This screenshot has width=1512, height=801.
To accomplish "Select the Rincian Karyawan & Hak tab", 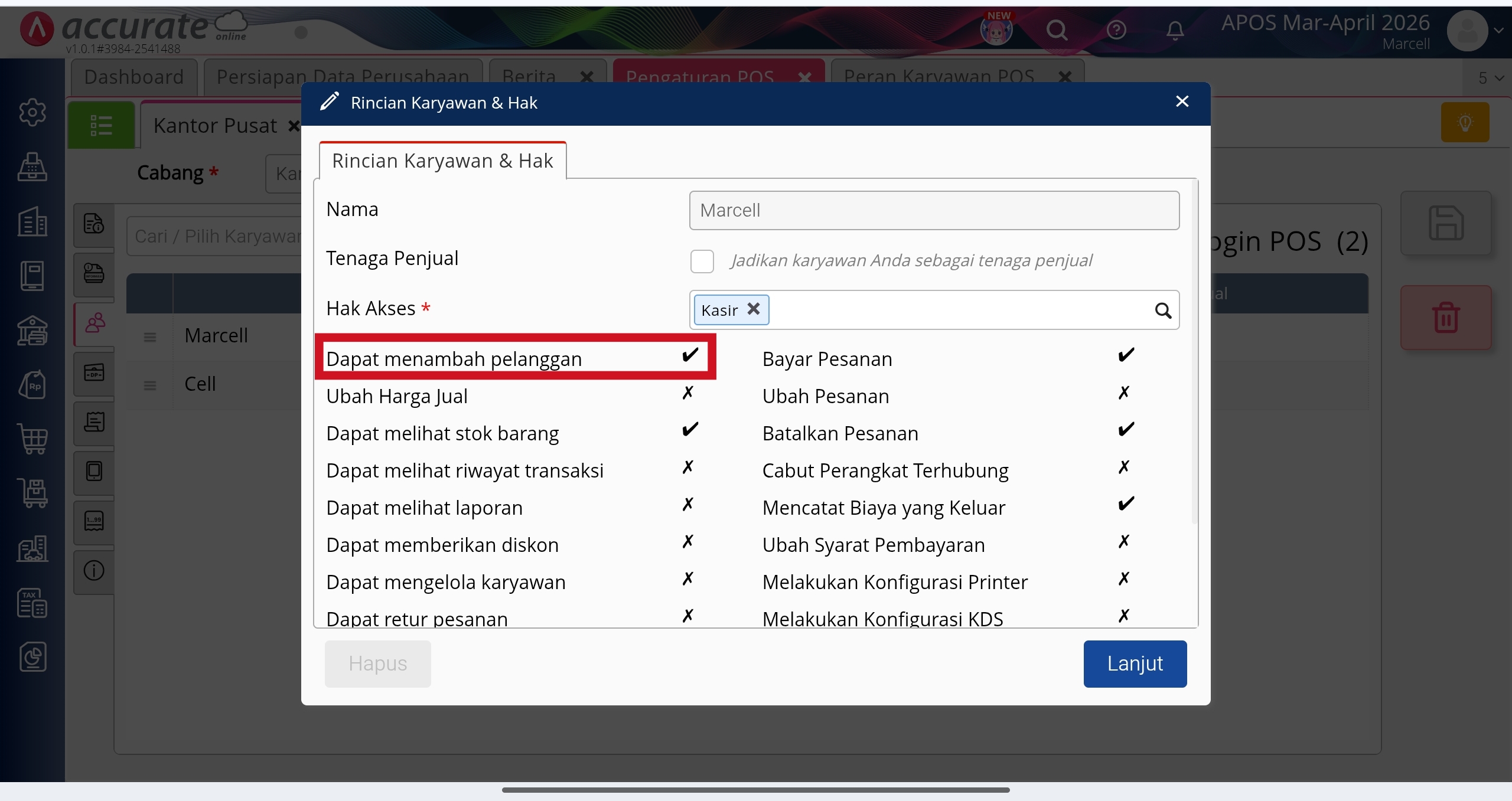I will 442,161.
